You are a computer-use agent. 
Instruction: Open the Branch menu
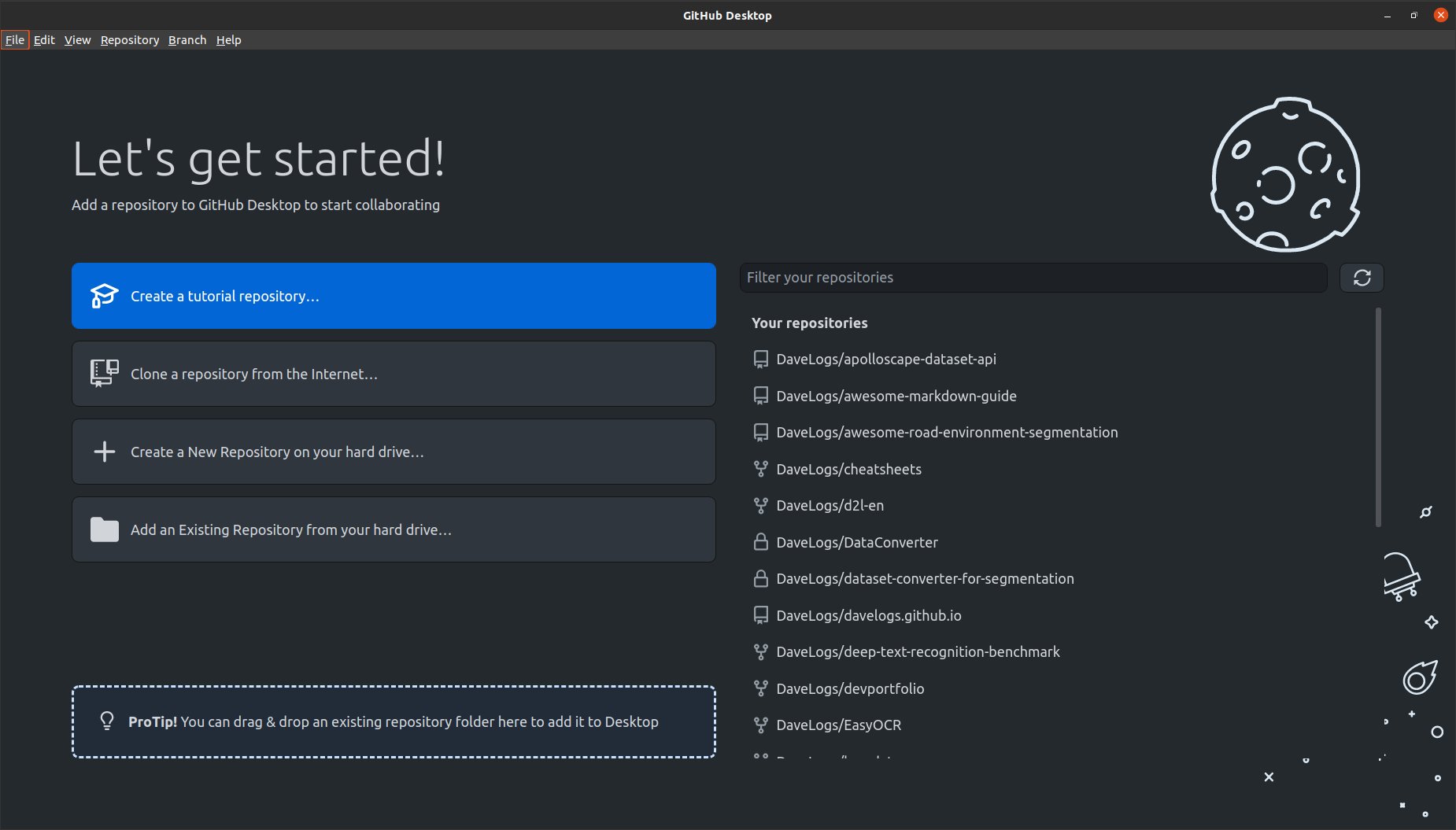[x=187, y=40]
